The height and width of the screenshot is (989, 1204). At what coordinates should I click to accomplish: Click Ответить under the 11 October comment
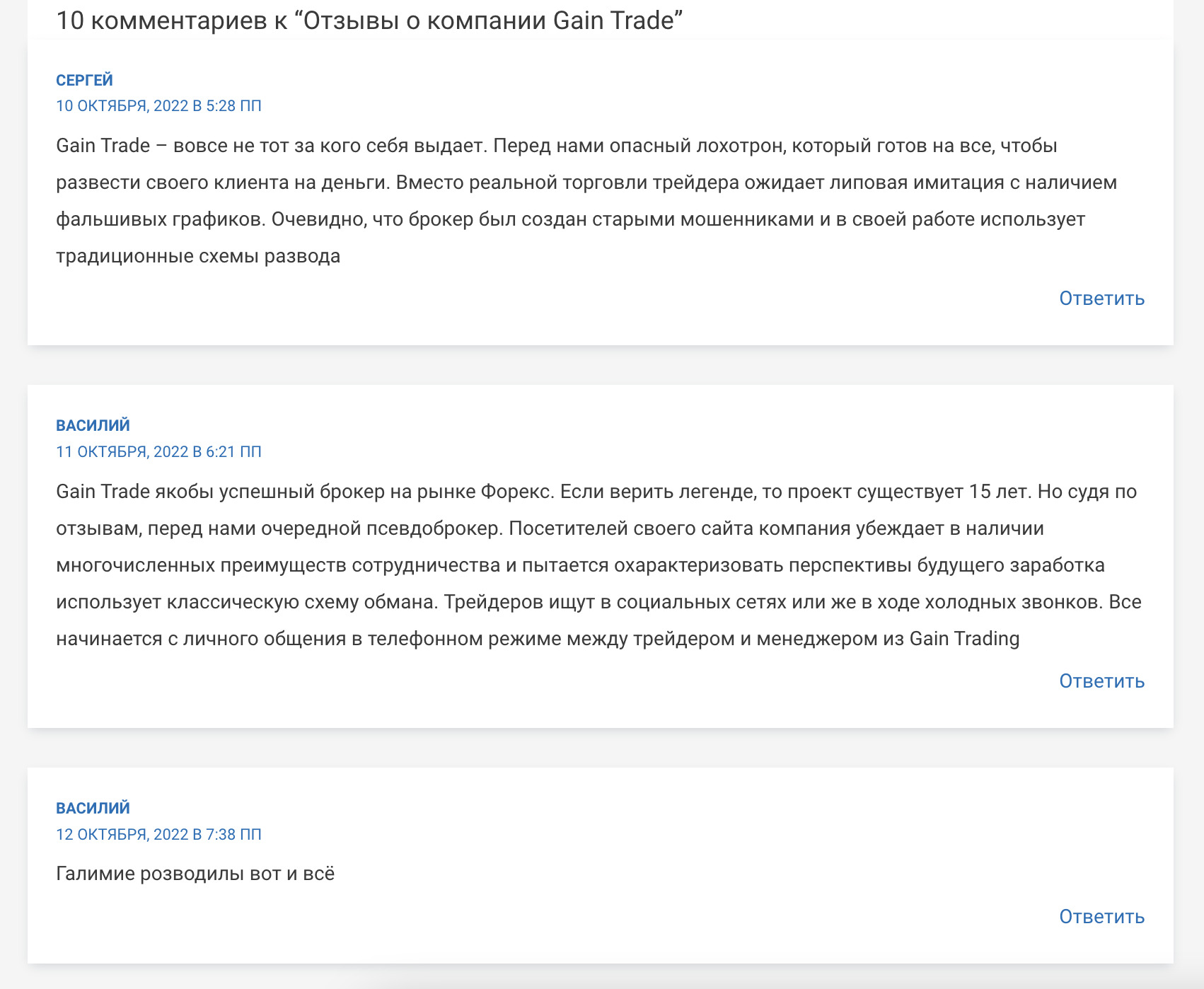click(x=1101, y=681)
